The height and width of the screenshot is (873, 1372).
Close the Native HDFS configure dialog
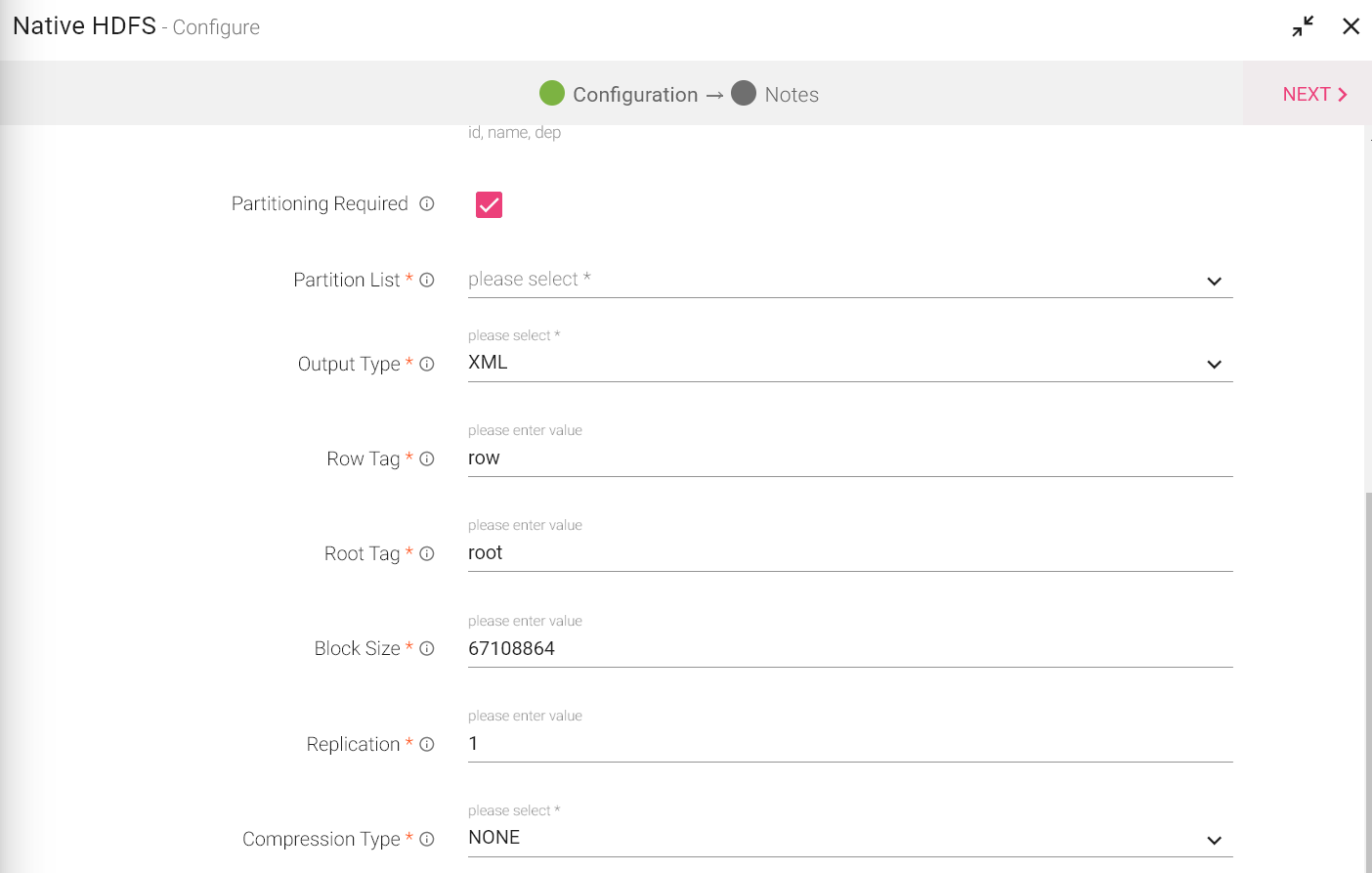point(1351,26)
